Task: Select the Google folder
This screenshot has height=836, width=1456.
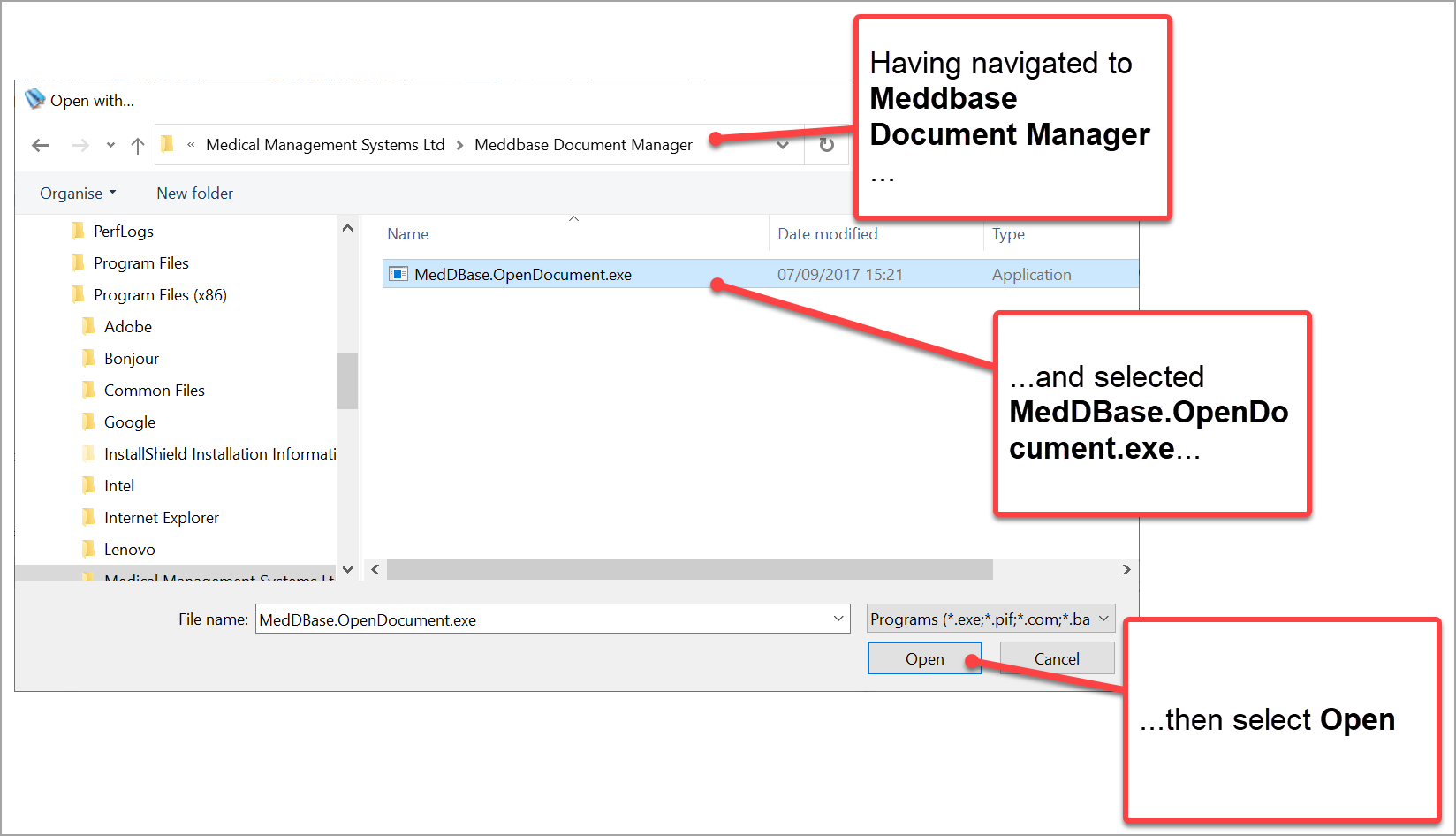Action: coord(130,422)
